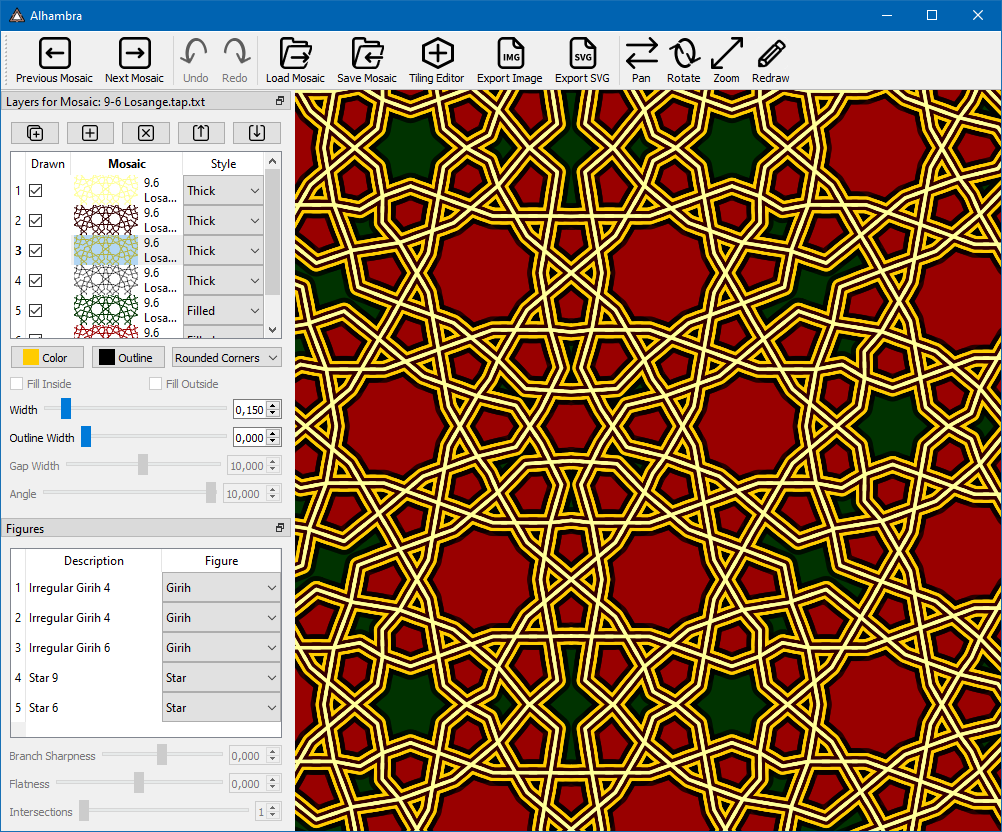
Task: Click the Mosaic column header
Action: tap(127, 164)
